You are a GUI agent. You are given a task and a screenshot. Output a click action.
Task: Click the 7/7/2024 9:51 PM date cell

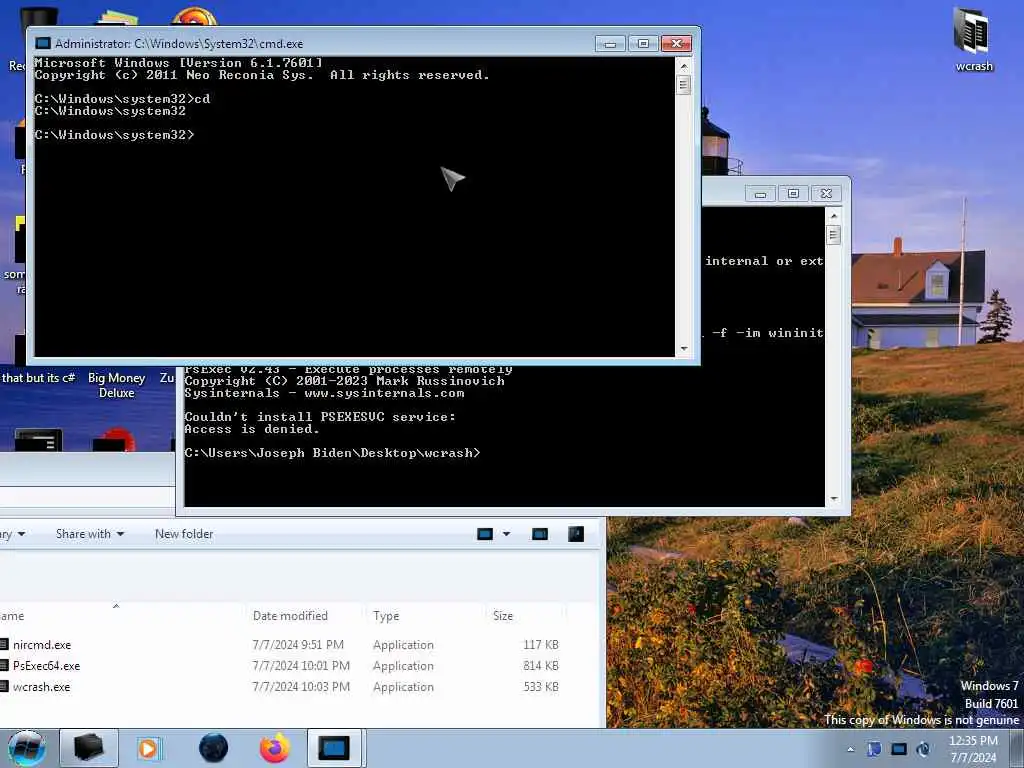click(298, 645)
